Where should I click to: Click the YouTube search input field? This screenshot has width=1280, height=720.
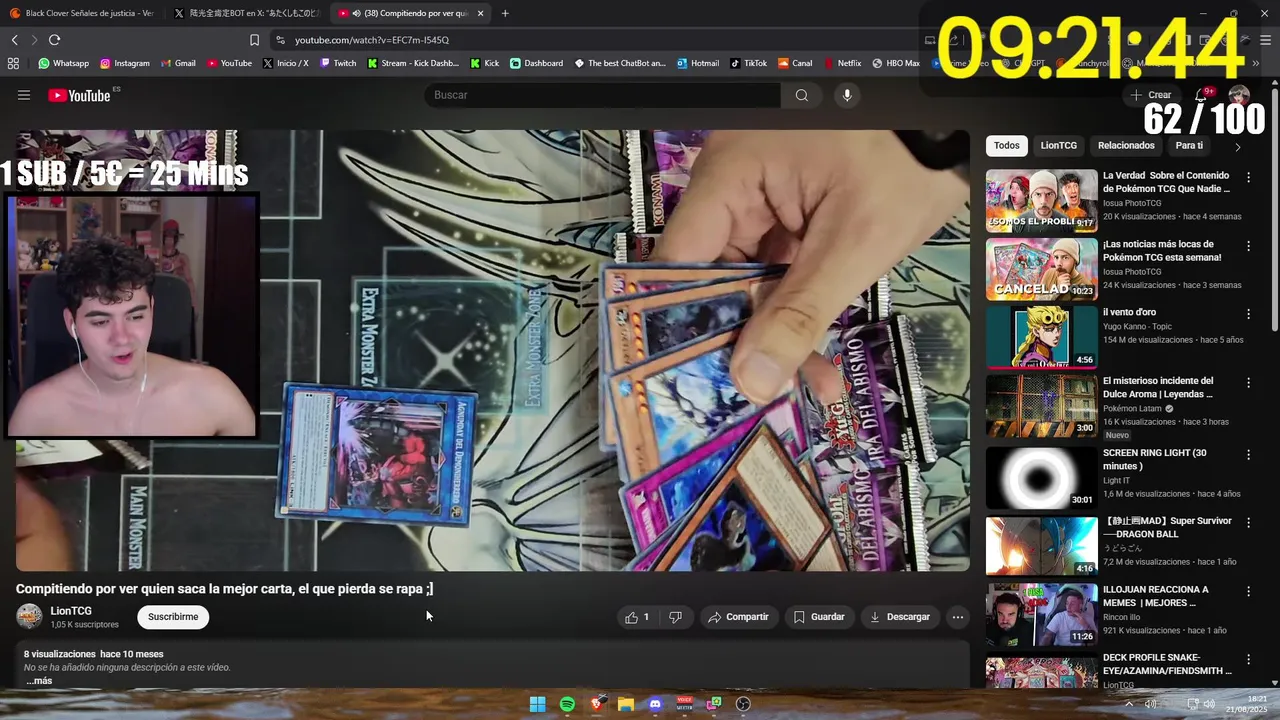point(602,95)
